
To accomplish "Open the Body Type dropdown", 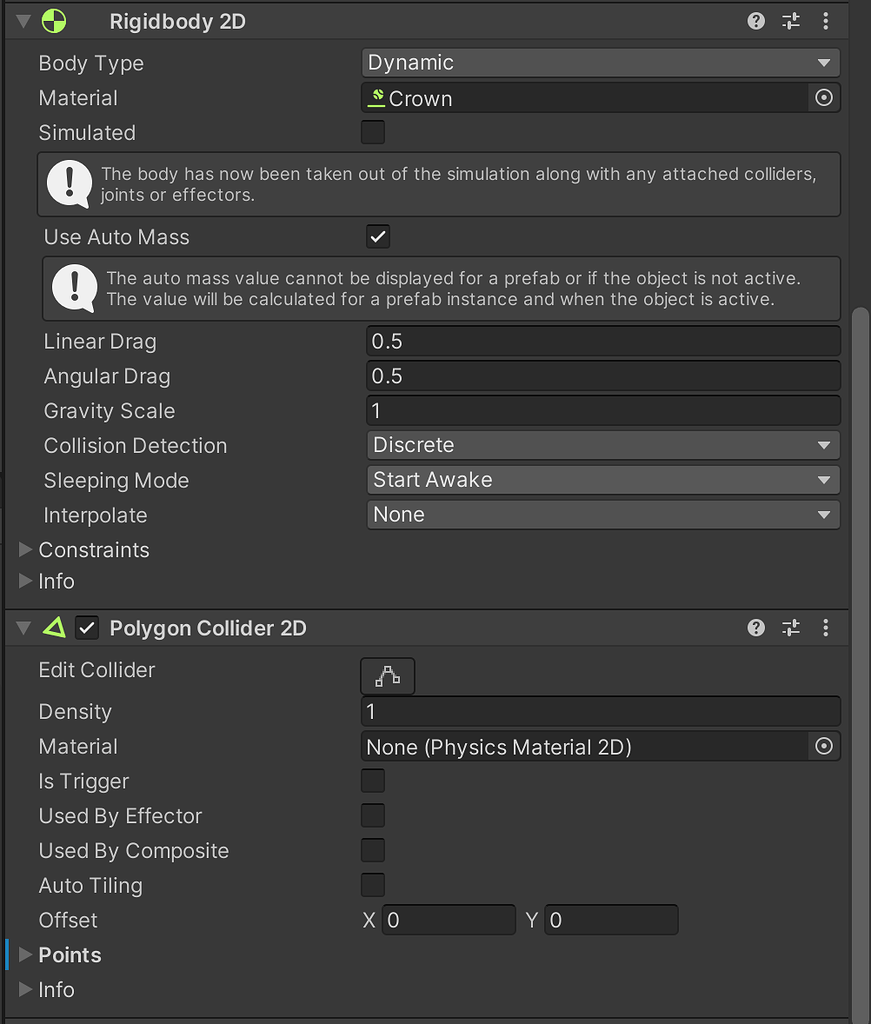I will [600, 63].
